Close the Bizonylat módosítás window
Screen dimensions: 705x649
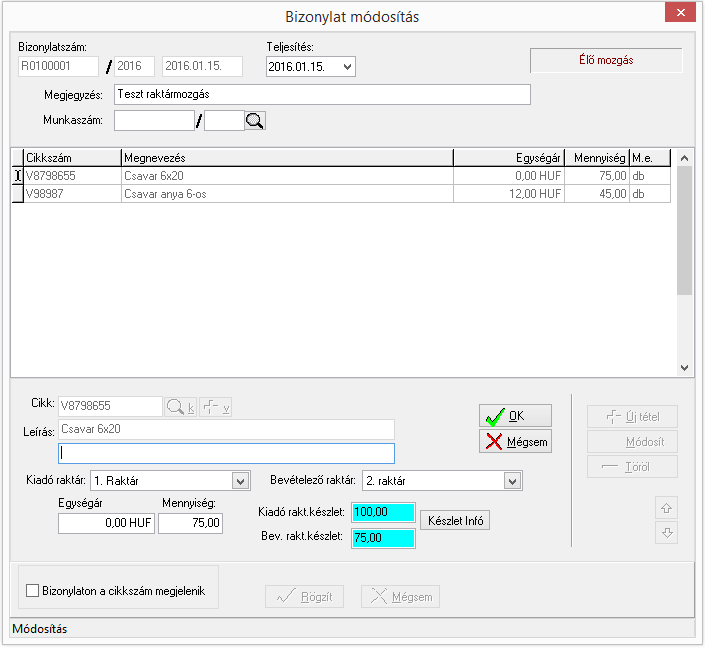(680, 13)
